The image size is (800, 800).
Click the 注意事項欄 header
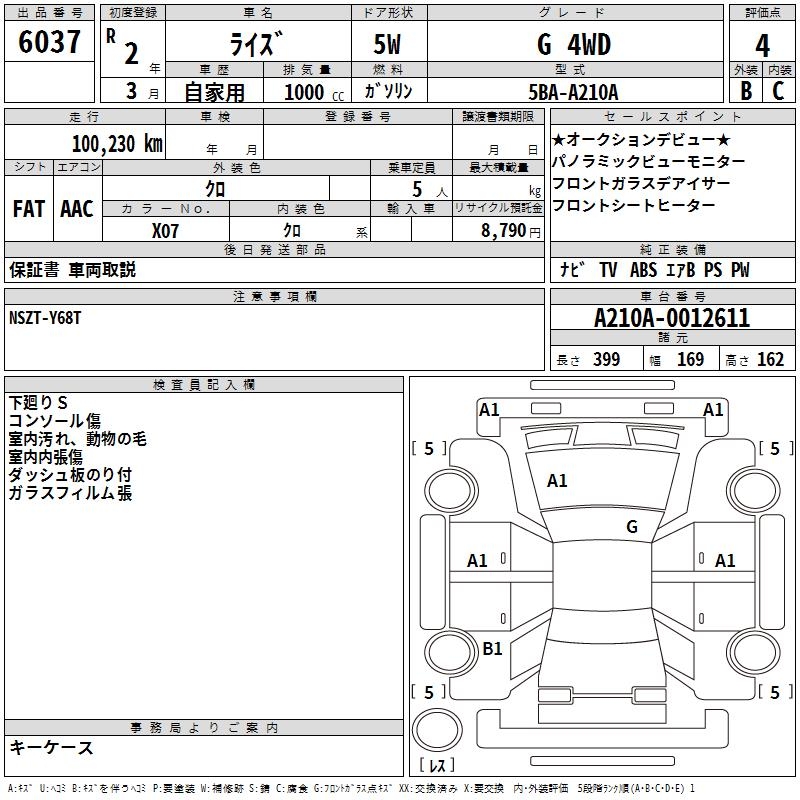pos(274,296)
